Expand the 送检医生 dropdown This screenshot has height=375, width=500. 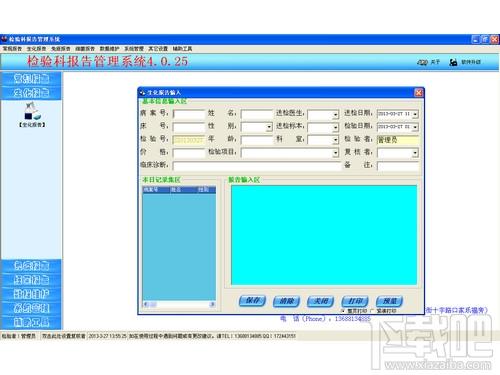(335, 114)
